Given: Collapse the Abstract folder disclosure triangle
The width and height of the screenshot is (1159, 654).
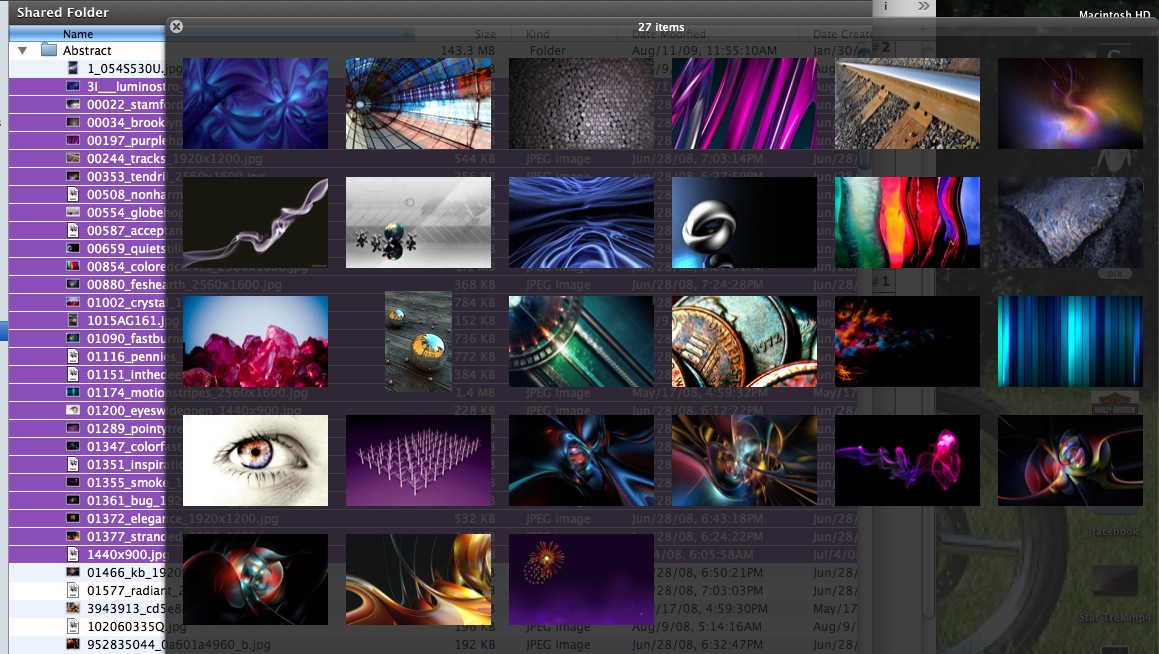Looking at the screenshot, I should click(22, 50).
